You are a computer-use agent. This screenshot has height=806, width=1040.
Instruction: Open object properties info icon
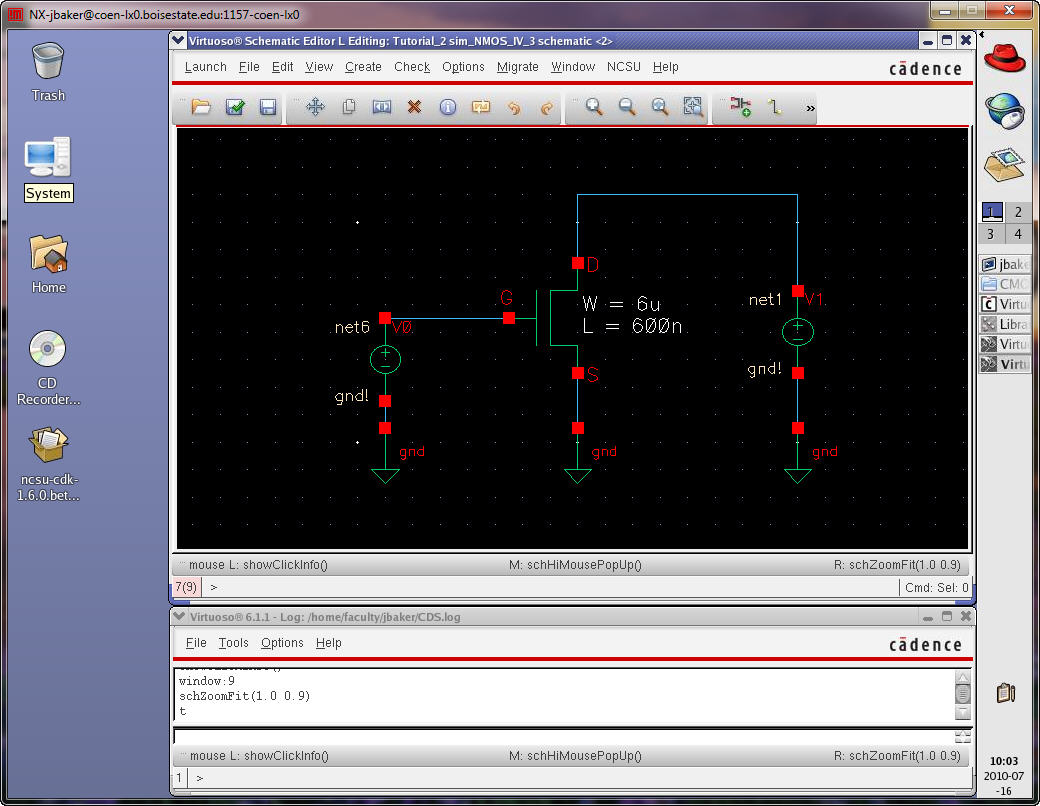point(447,107)
